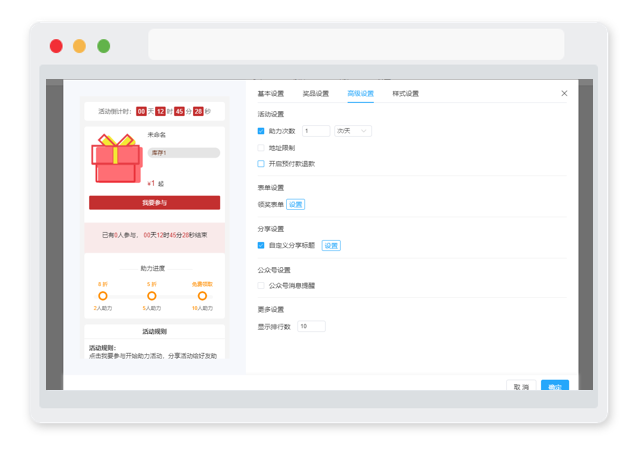Screen dimensions: 640x450
Task: Enable the 地址限制 checkbox
Action: coord(261,148)
